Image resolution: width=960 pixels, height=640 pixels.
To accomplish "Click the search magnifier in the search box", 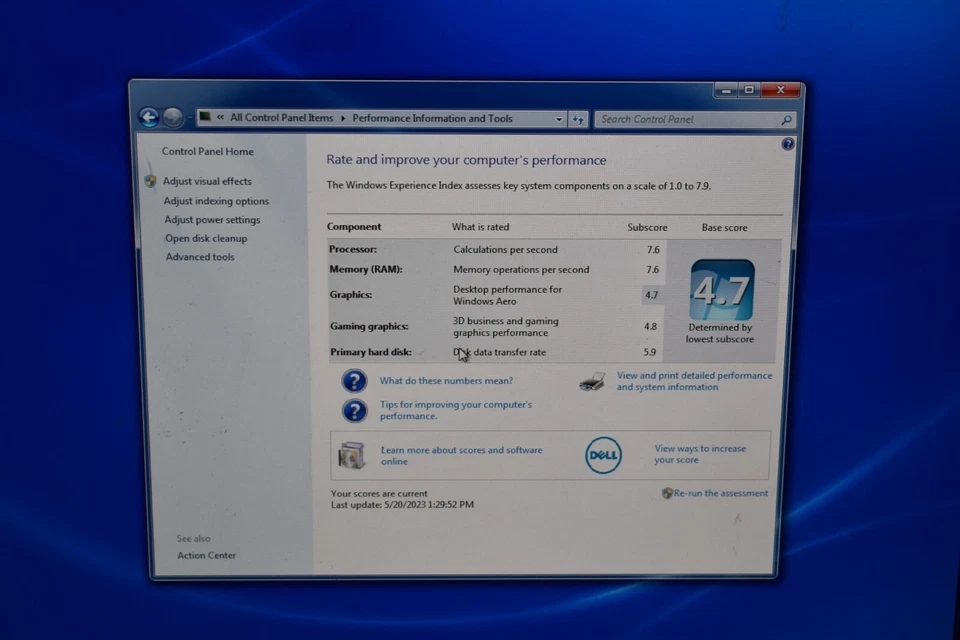I will [788, 119].
